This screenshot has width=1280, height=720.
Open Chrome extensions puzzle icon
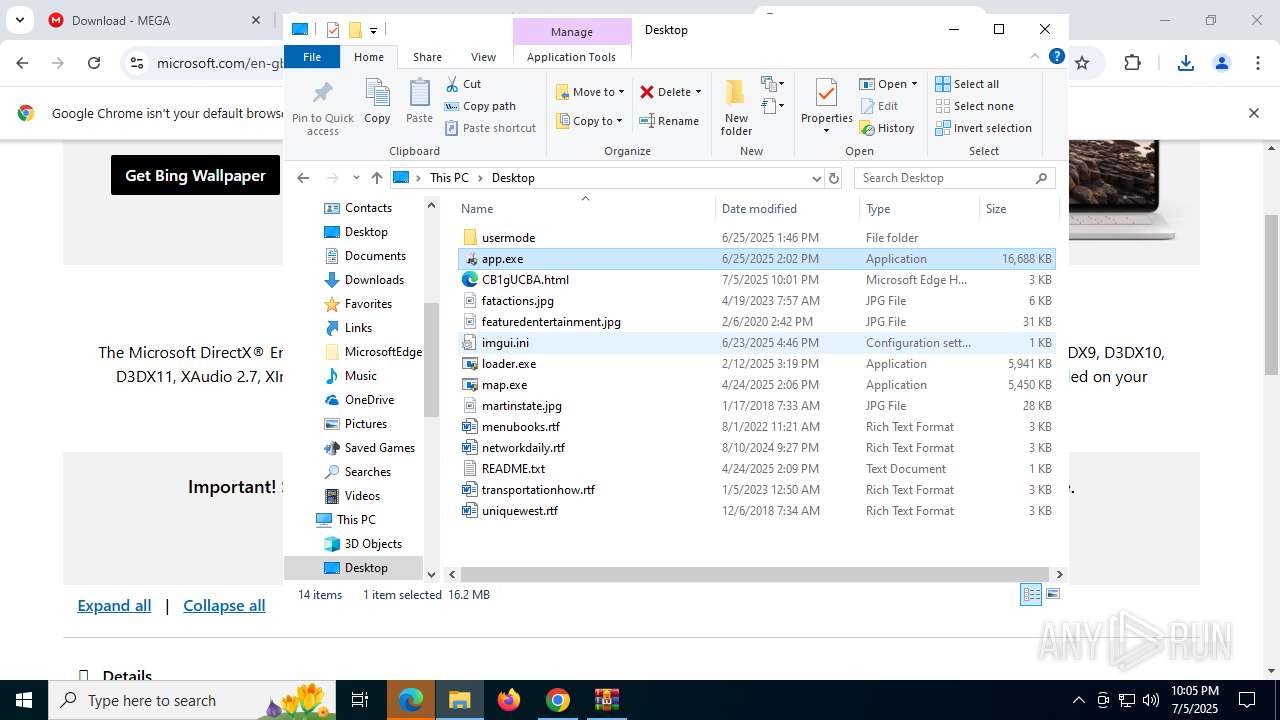click(1132, 63)
